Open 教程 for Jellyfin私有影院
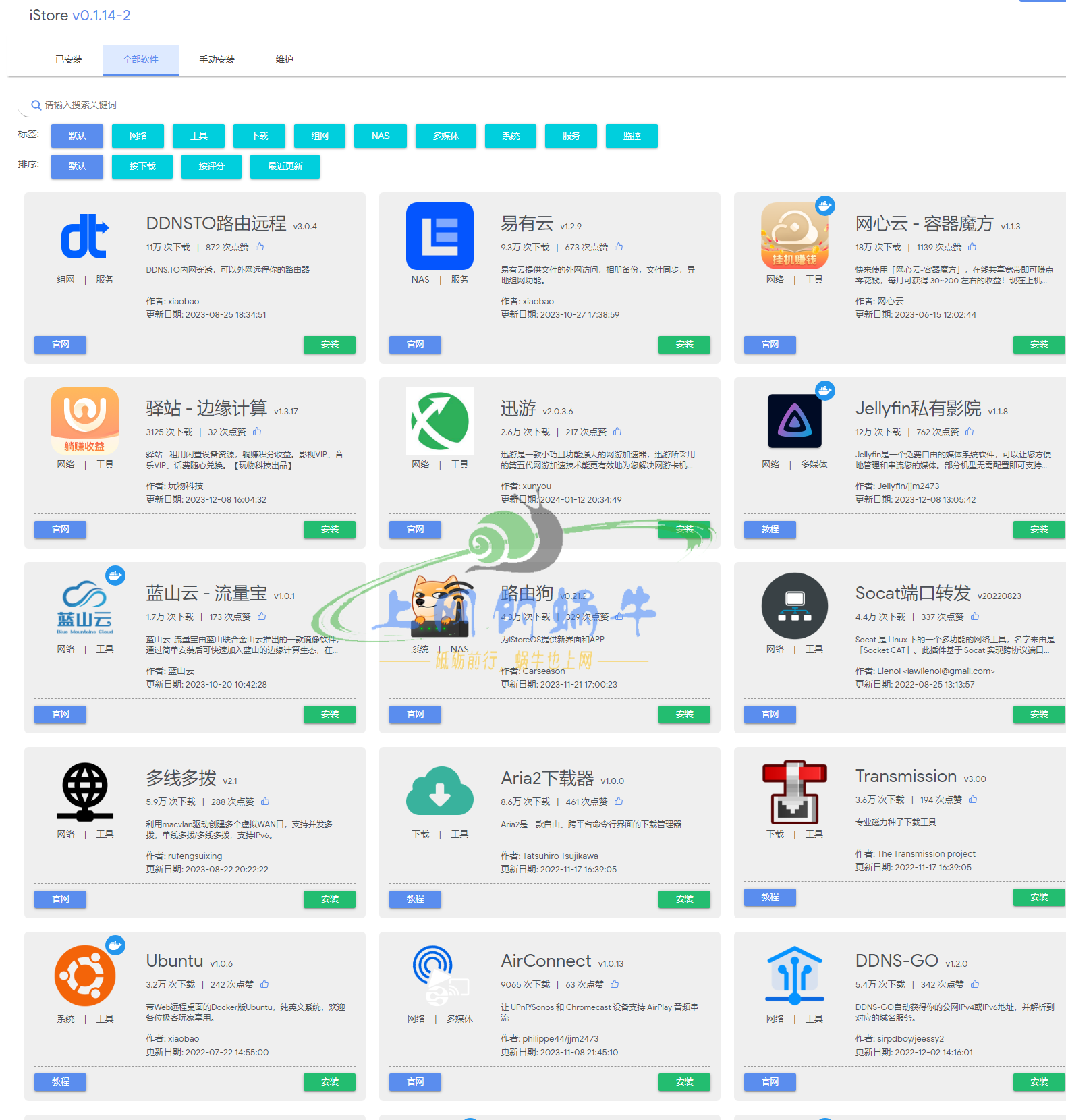 pos(770,529)
